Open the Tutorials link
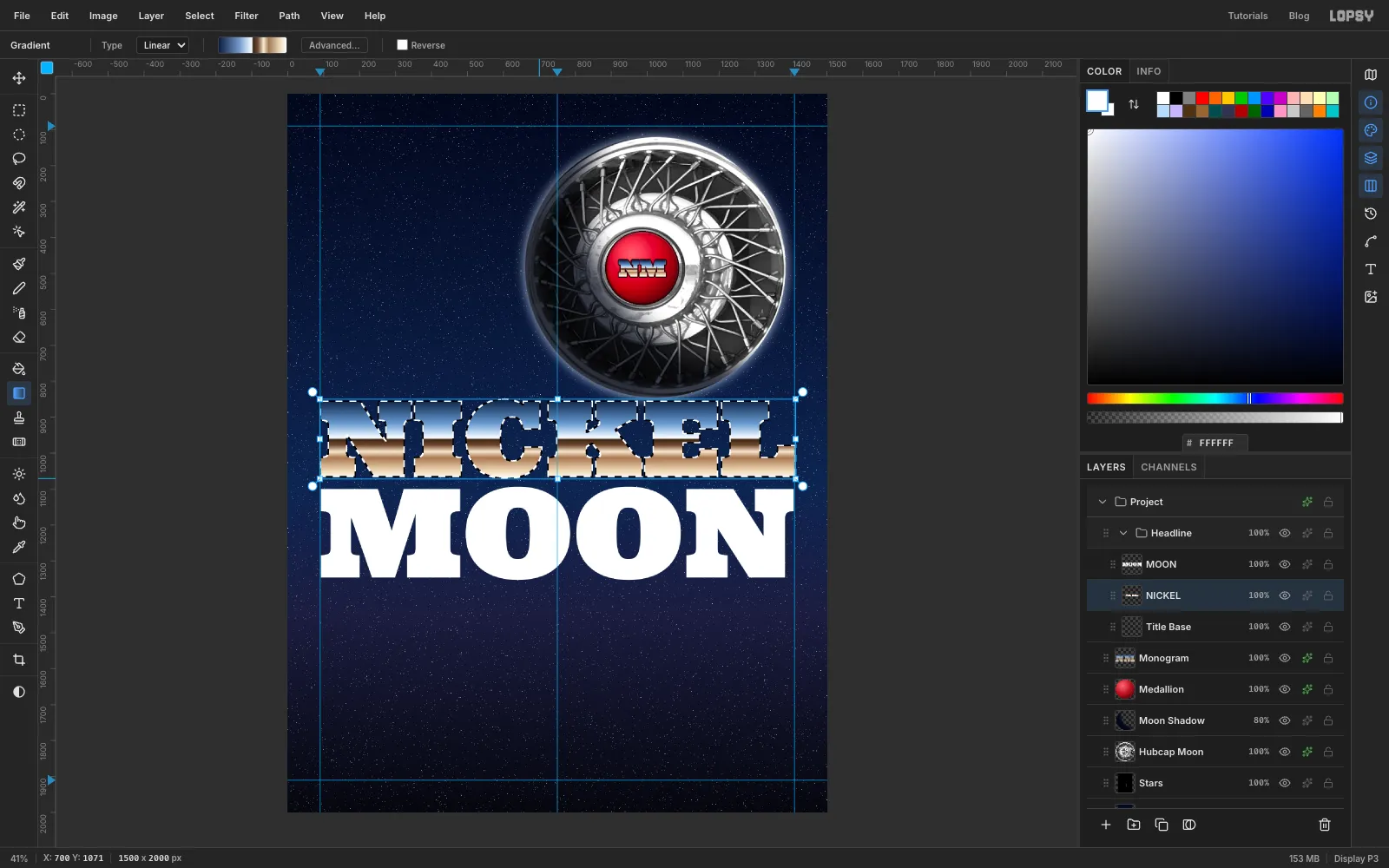The height and width of the screenshot is (868, 1389). pyautogui.click(x=1247, y=16)
